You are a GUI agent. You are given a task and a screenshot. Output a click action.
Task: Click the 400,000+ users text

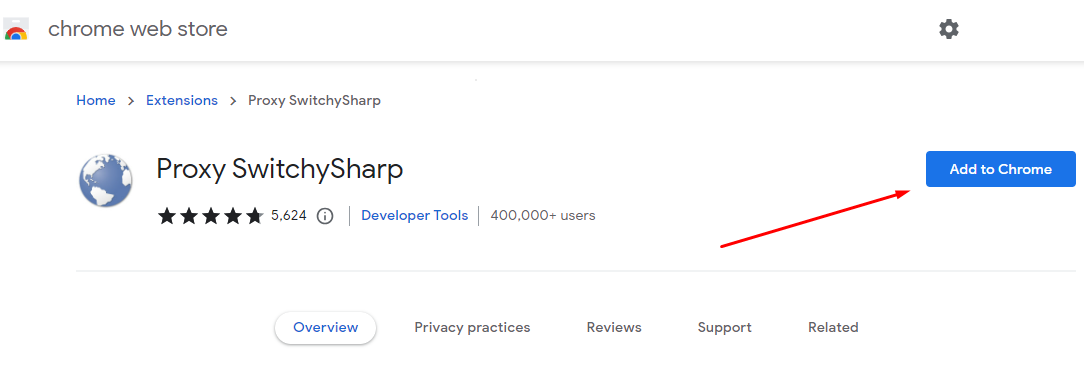543,215
